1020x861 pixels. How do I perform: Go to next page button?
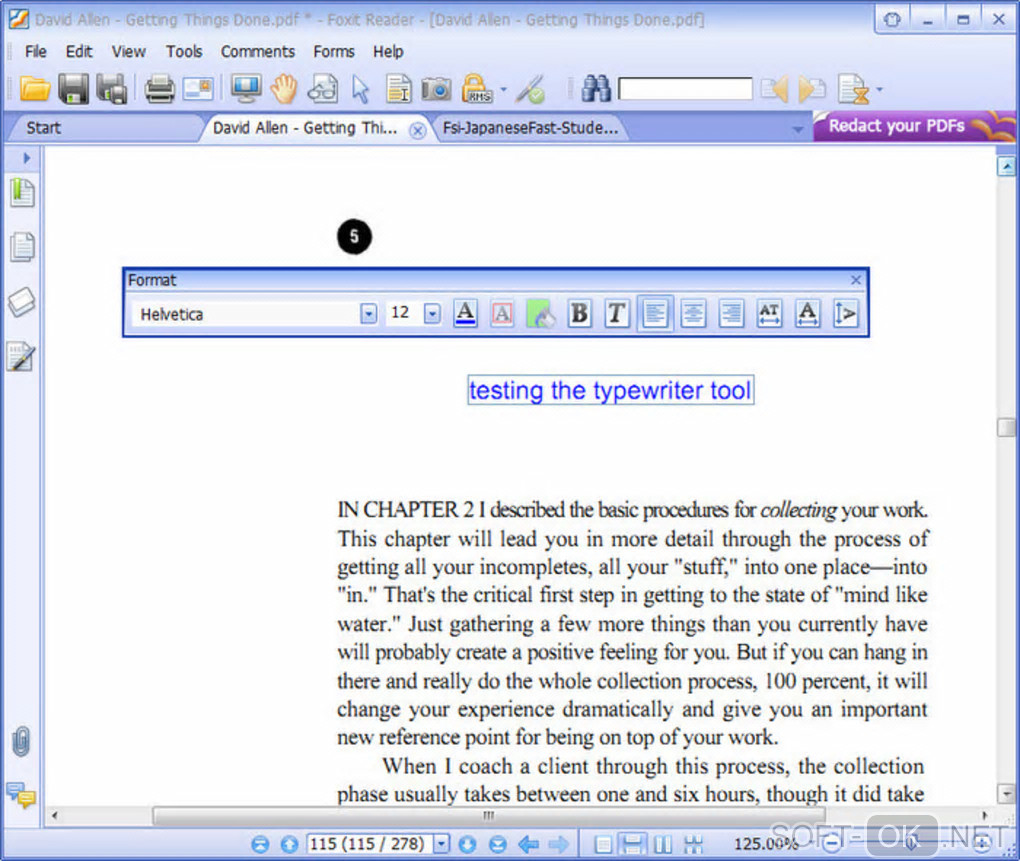pos(467,845)
